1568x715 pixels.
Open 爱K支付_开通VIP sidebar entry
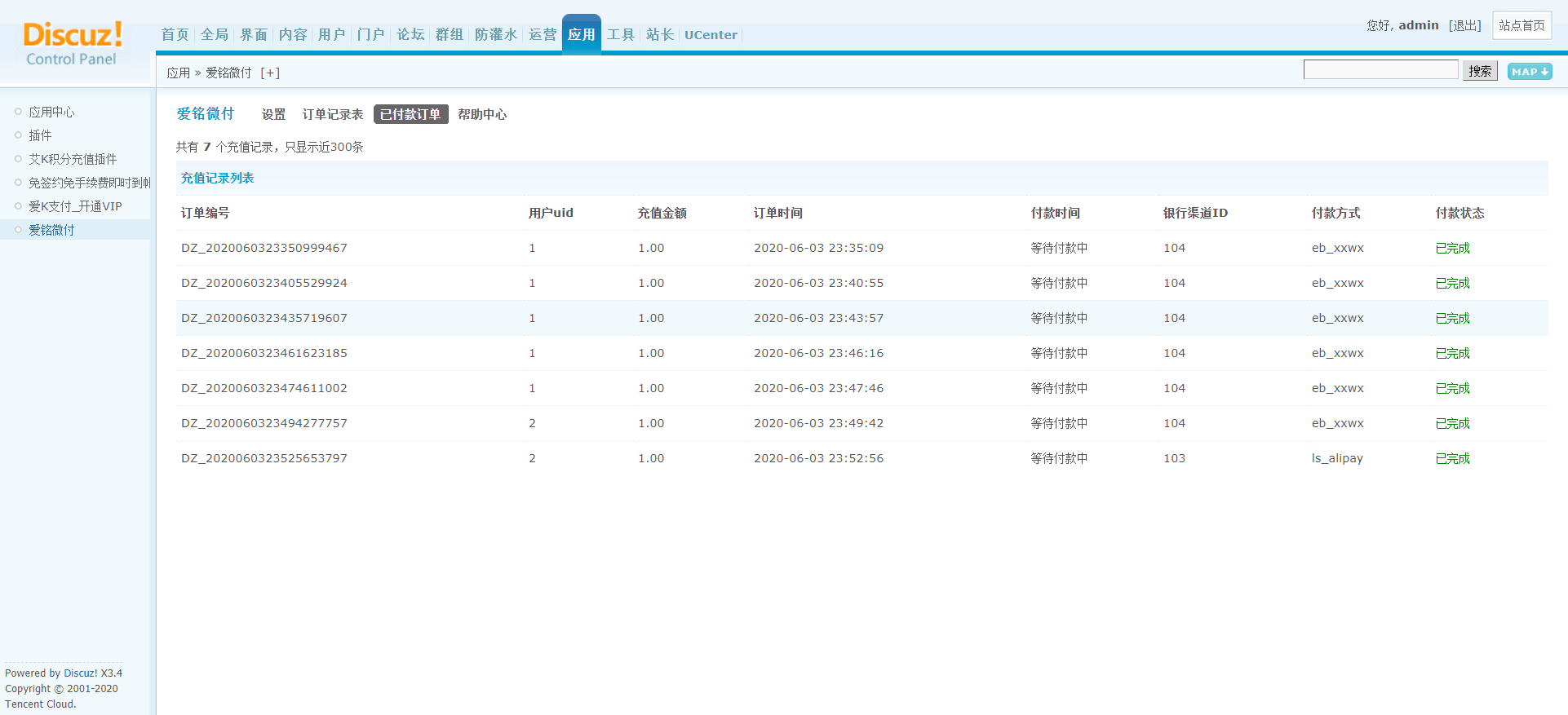click(x=75, y=206)
